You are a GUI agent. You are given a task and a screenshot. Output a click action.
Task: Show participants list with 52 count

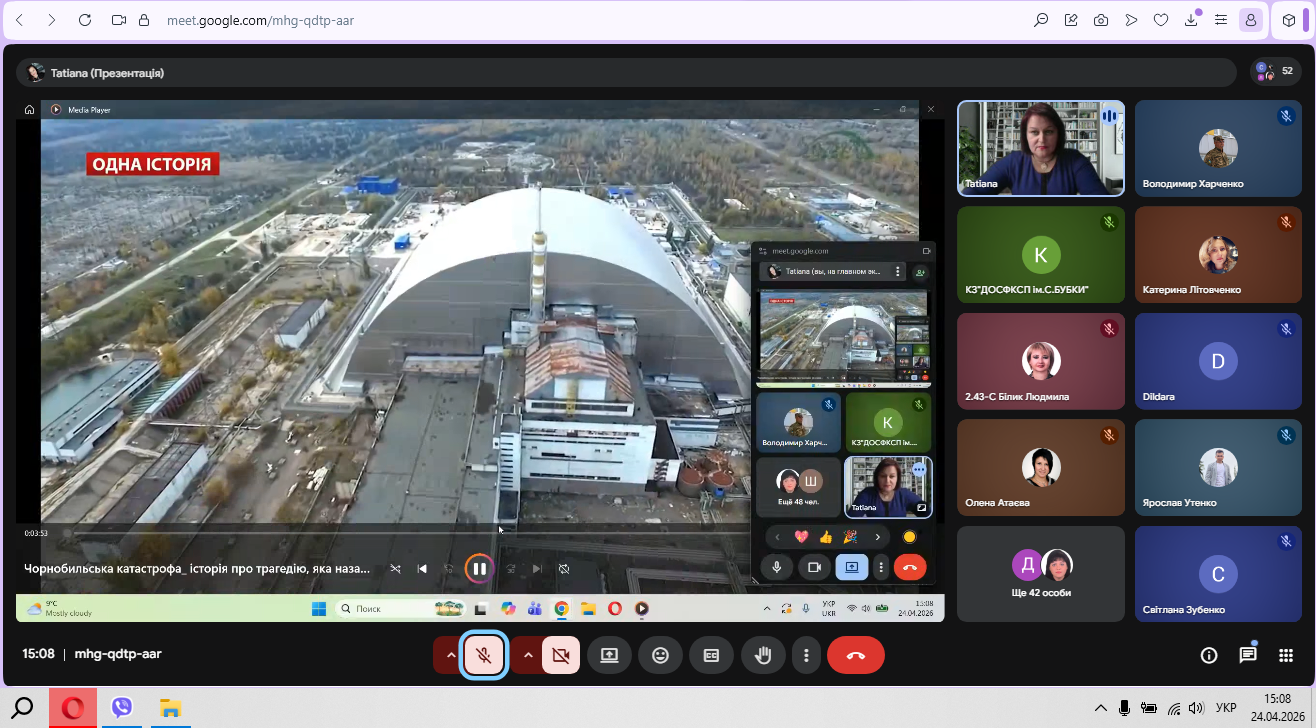point(1276,72)
